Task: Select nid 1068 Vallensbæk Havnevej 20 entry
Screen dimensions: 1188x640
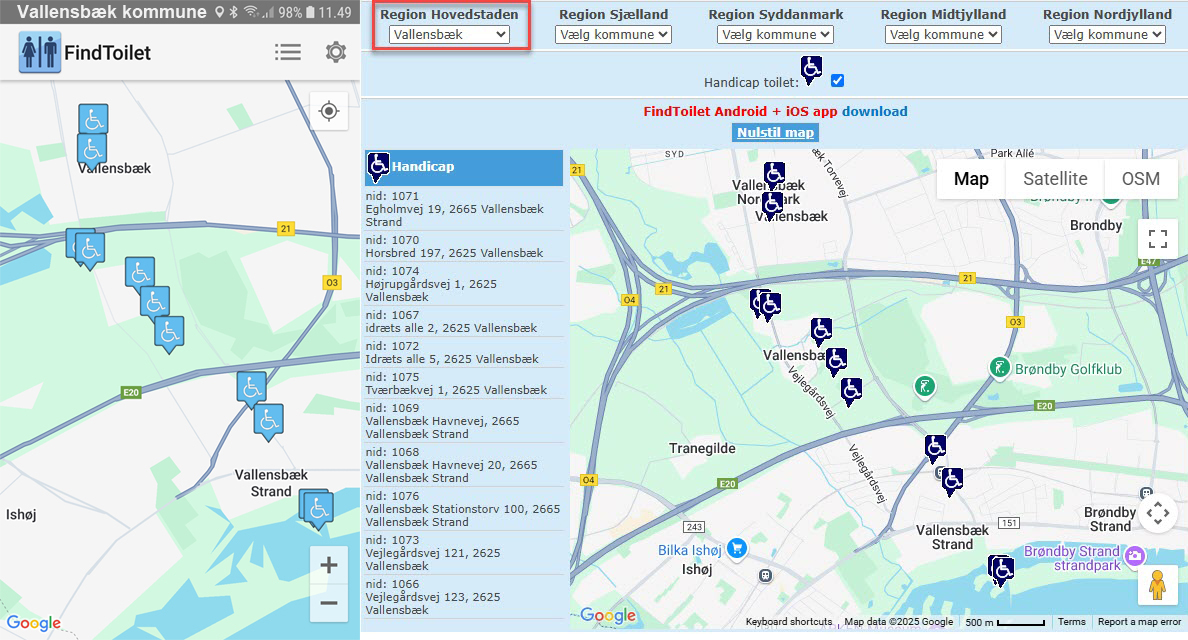Action: tap(464, 465)
